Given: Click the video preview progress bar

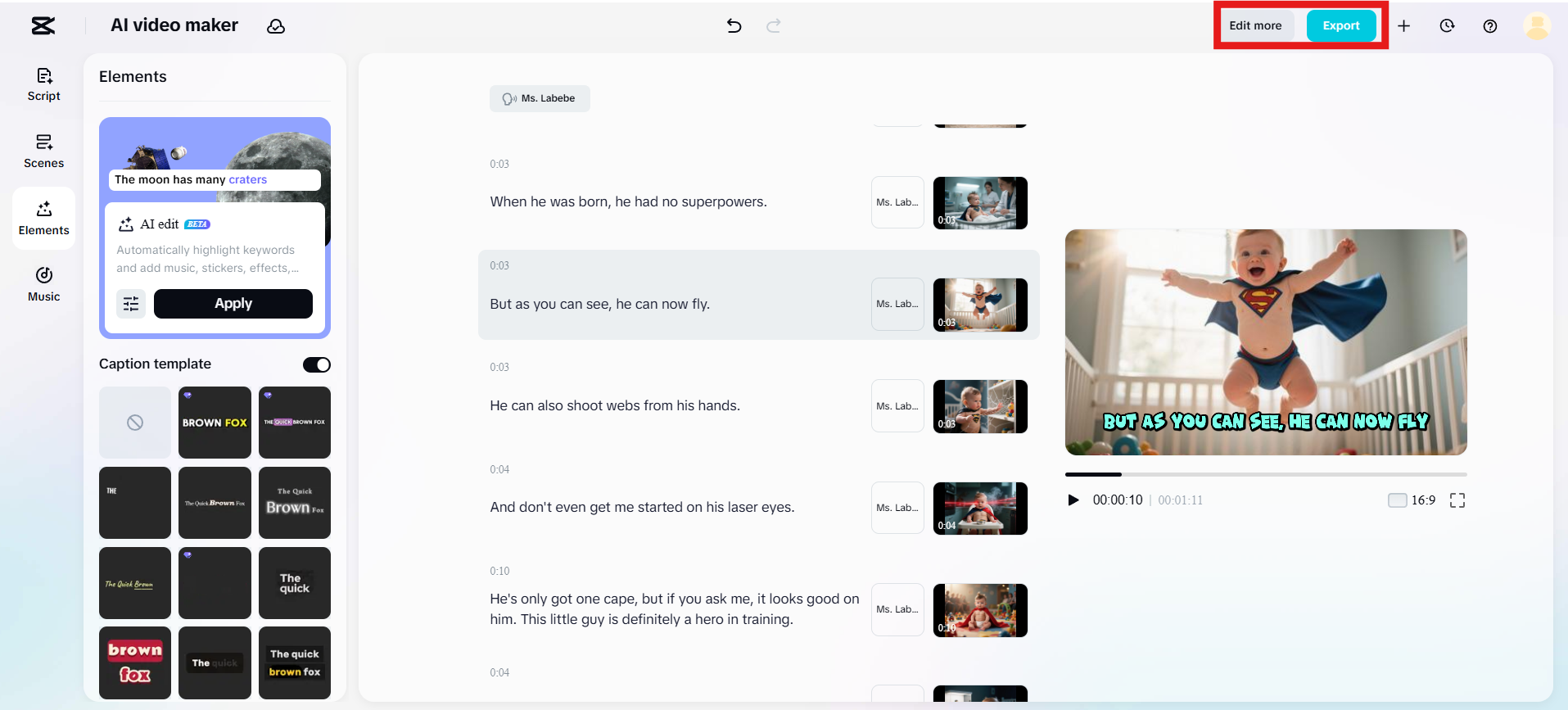Looking at the screenshot, I should click(1265, 474).
